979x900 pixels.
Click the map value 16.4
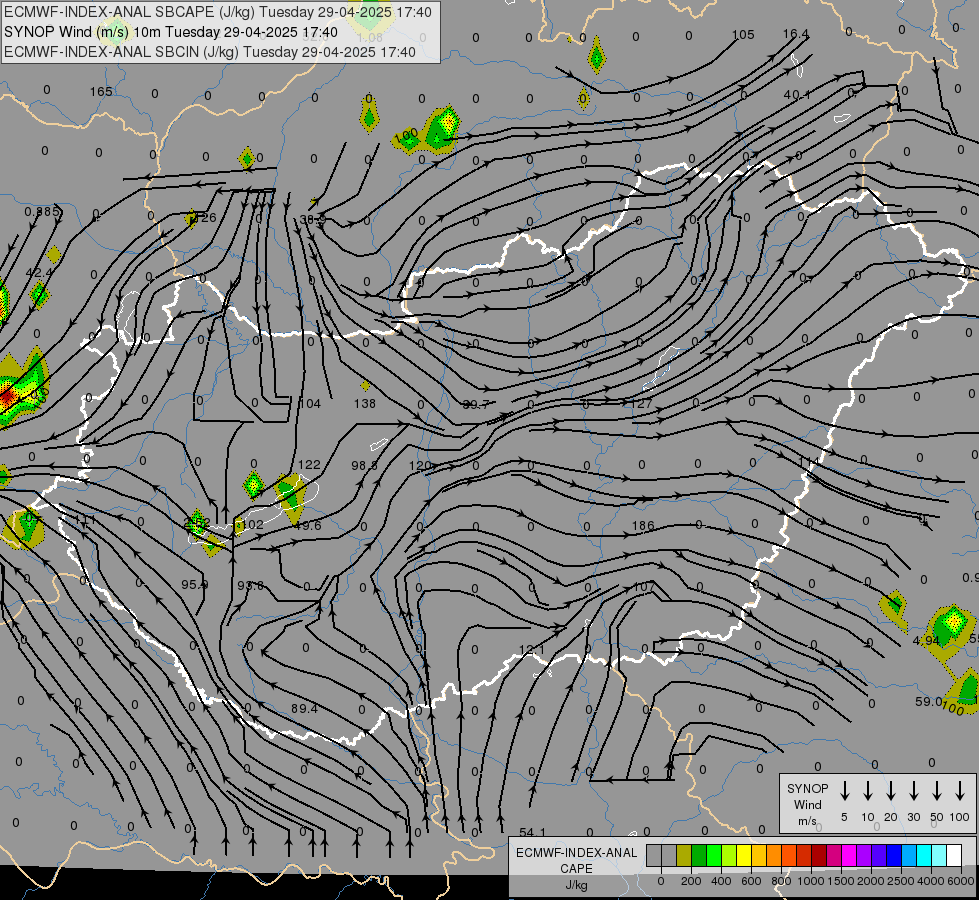pyautogui.click(x=796, y=34)
